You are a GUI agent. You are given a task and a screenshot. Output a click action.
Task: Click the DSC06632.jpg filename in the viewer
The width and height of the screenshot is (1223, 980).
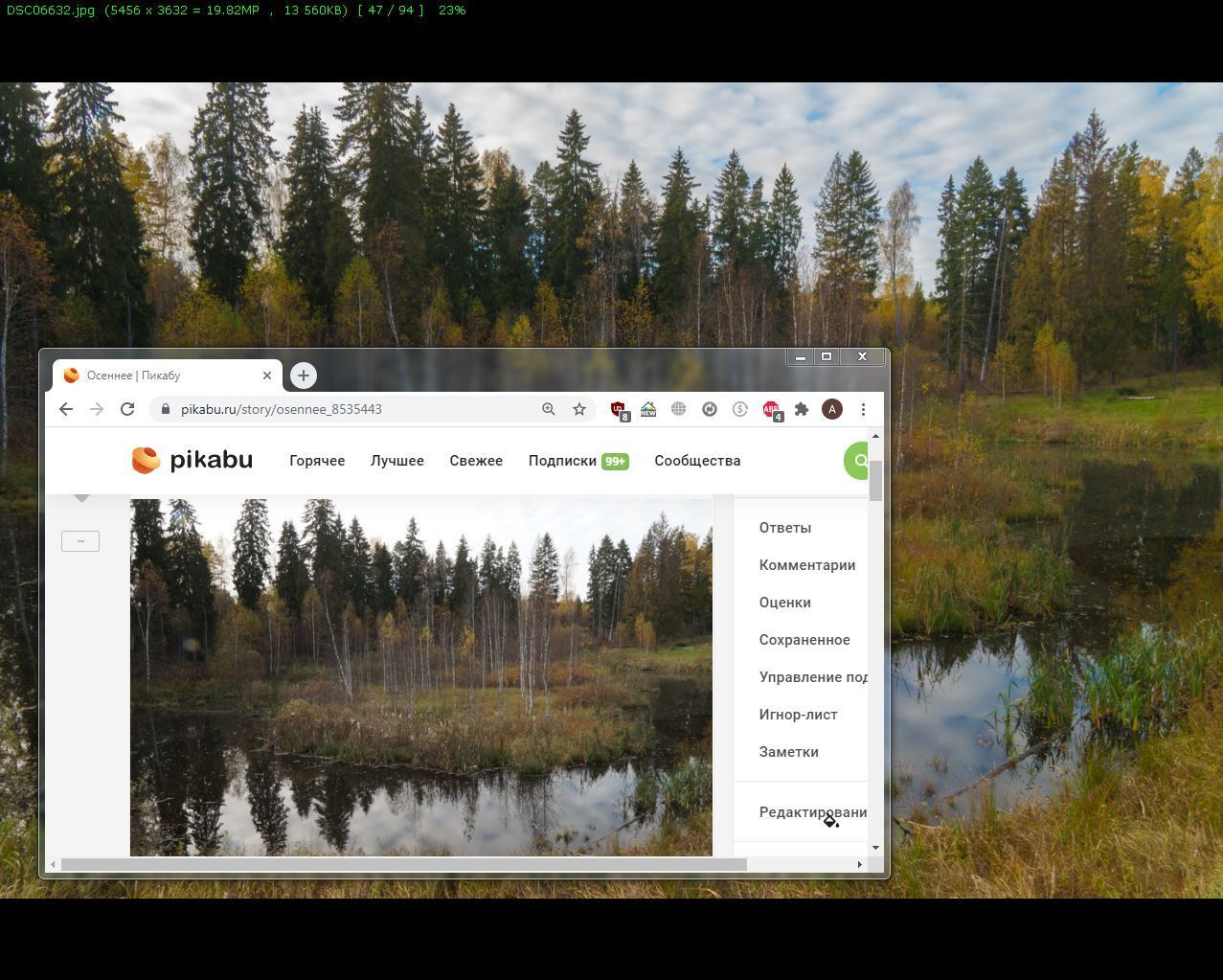(x=51, y=10)
